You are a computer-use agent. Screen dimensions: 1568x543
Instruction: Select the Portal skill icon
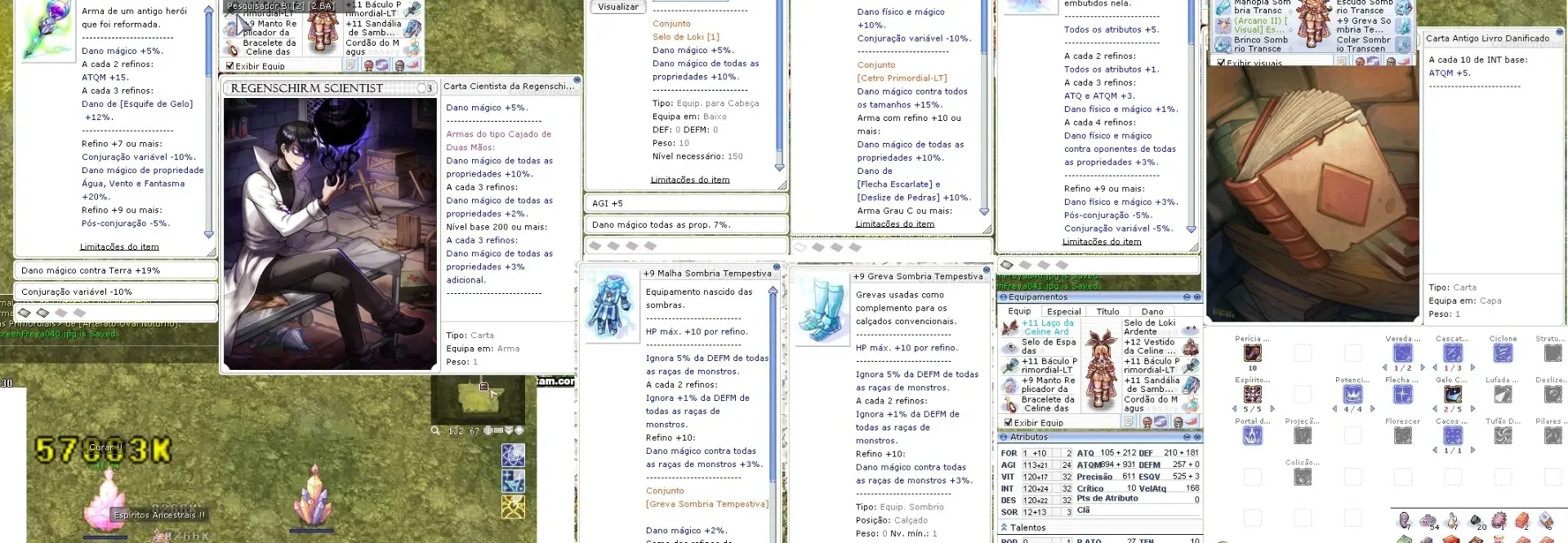(1252, 436)
